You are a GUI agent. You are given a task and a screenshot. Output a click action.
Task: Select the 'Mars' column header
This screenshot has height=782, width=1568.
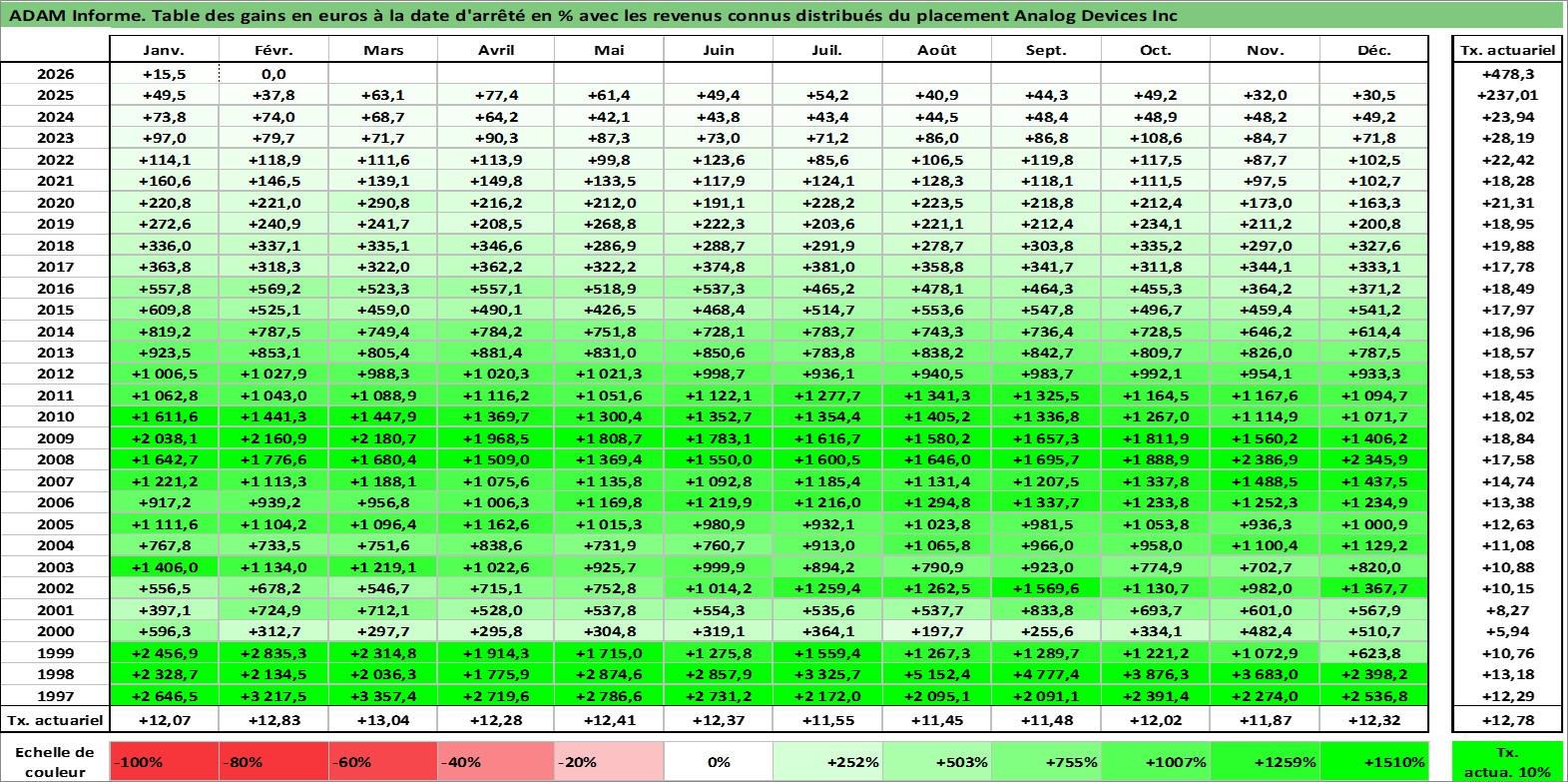[383, 50]
